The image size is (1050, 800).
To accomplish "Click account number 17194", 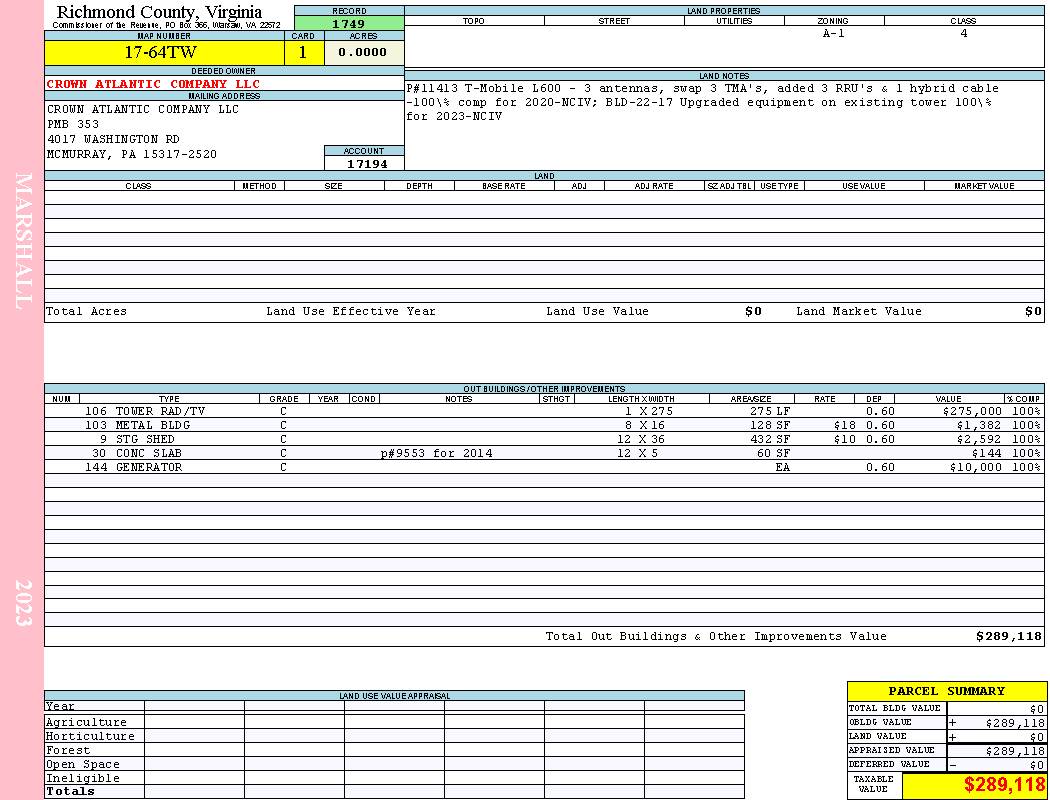I will tap(367, 164).
